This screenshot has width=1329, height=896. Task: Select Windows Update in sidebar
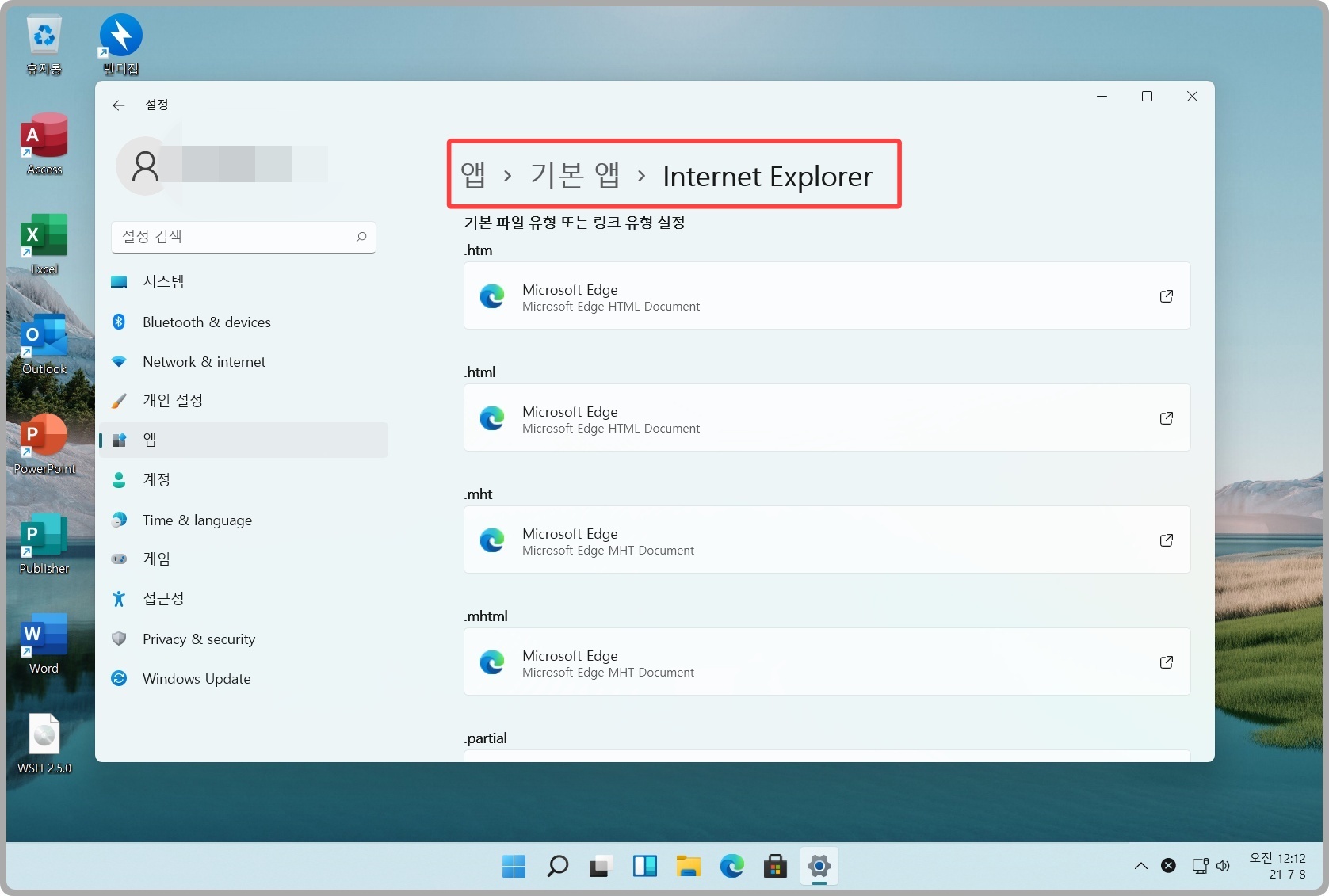(244, 678)
